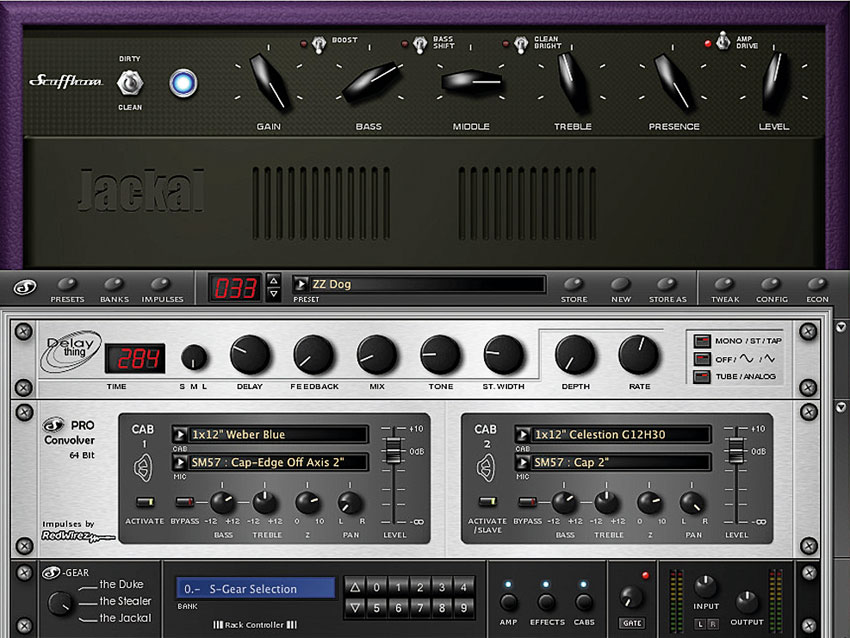
Task: Click the Amp bypass knob button
Action: pyautogui.click(x=508, y=602)
